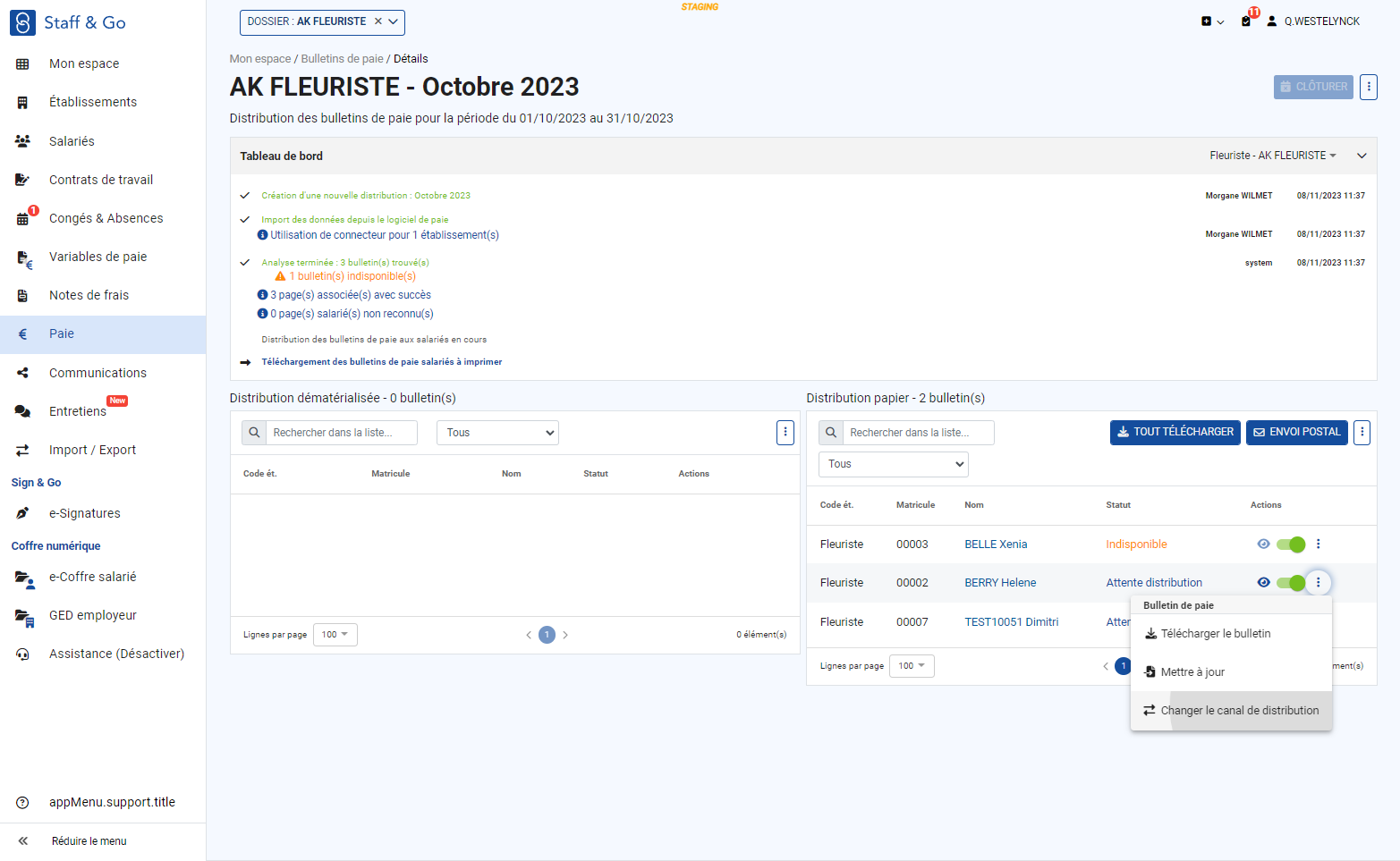The width and height of the screenshot is (1400, 861).
Task: Clear the AK FLEURISTE dossier with X
Action: (x=378, y=21)
